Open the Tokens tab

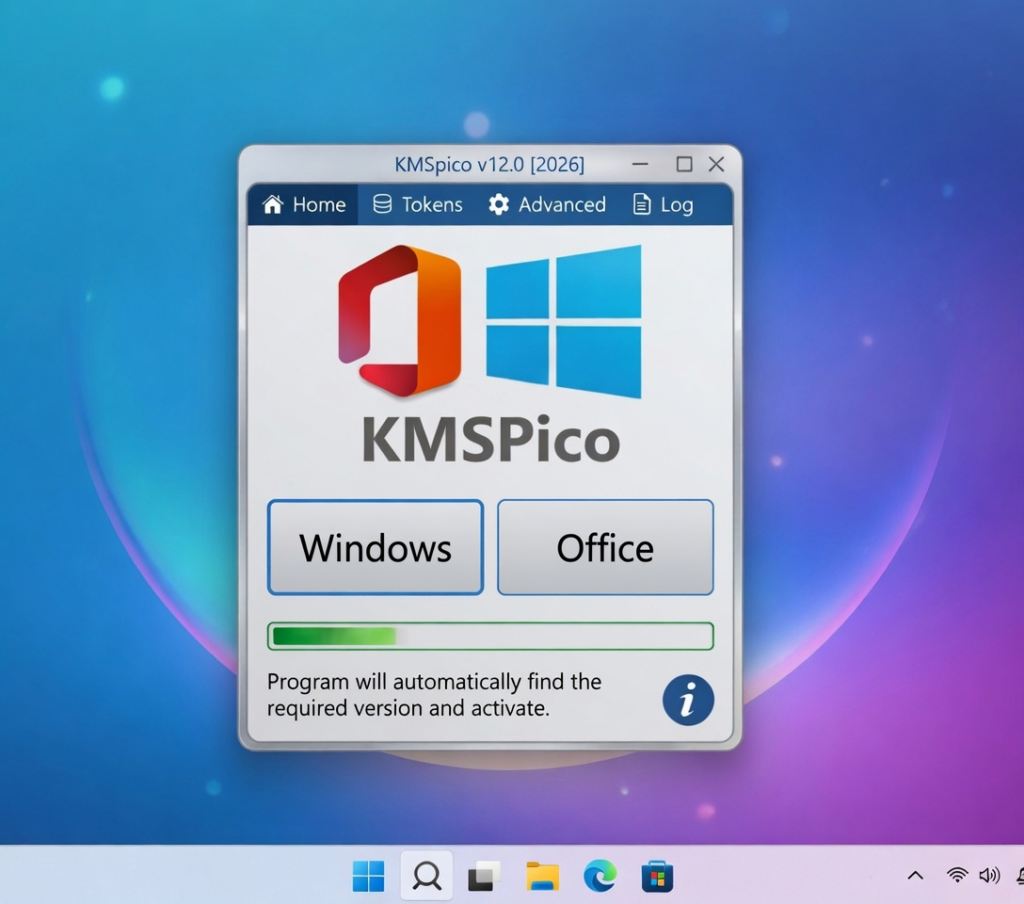coord(417,204)
